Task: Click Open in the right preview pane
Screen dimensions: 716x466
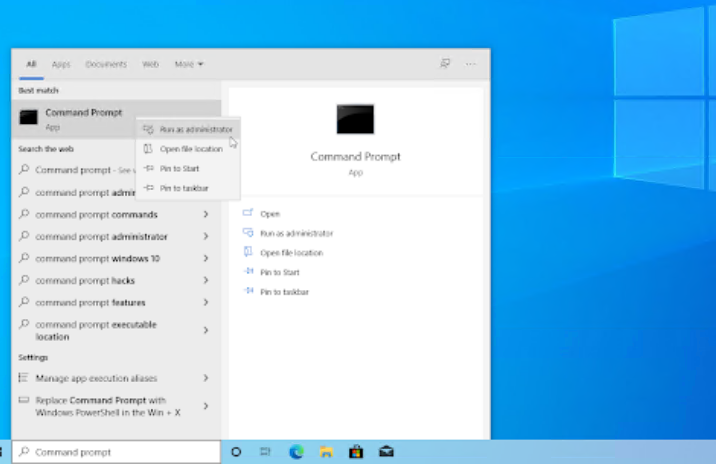Action: pos(270,214)
